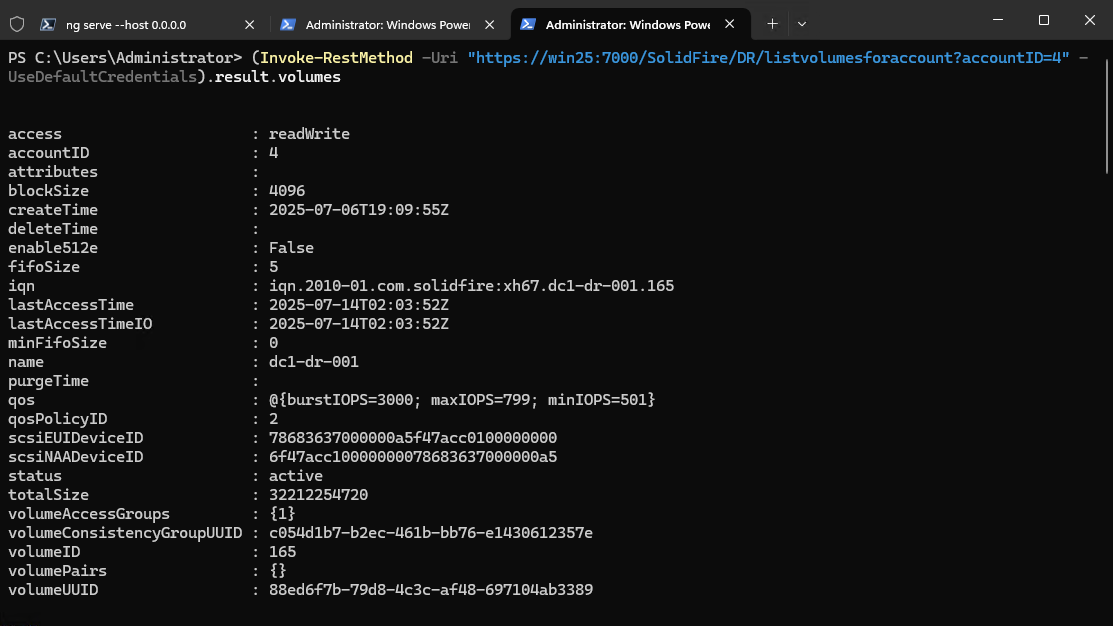The height and width of the screenshot is (626, 1113).
Task: Click the PowerShell icon on the active tab
Action: click(527, 24)
